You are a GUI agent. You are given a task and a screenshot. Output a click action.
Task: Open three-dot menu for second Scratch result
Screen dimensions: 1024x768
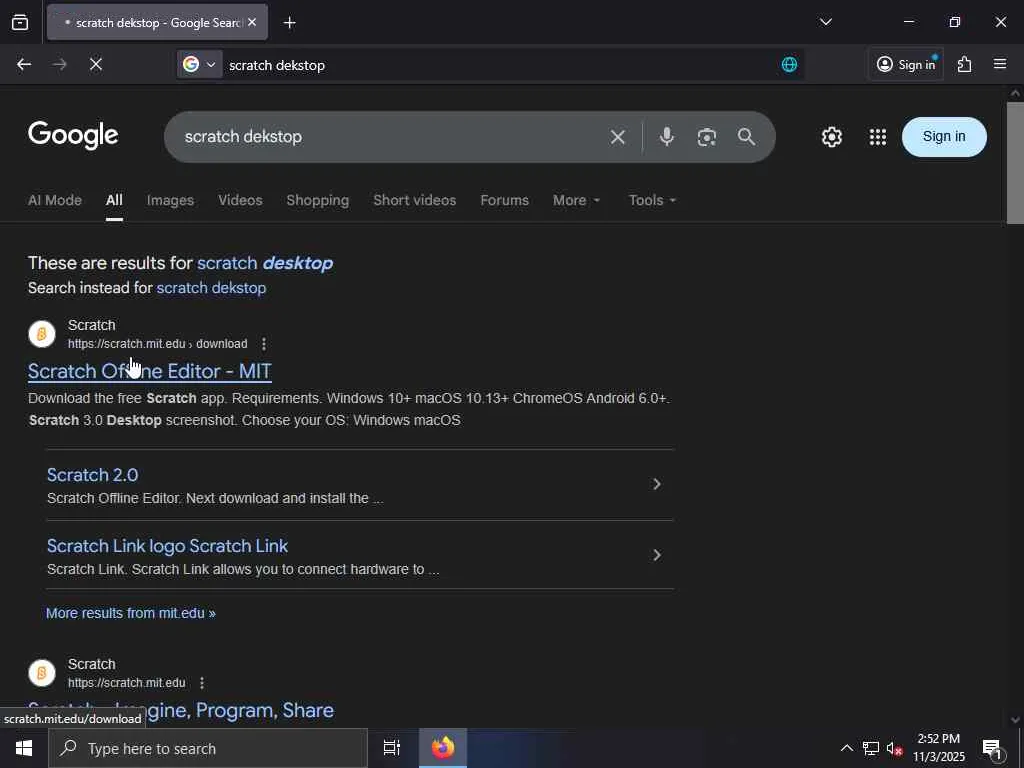click(202, 683)
